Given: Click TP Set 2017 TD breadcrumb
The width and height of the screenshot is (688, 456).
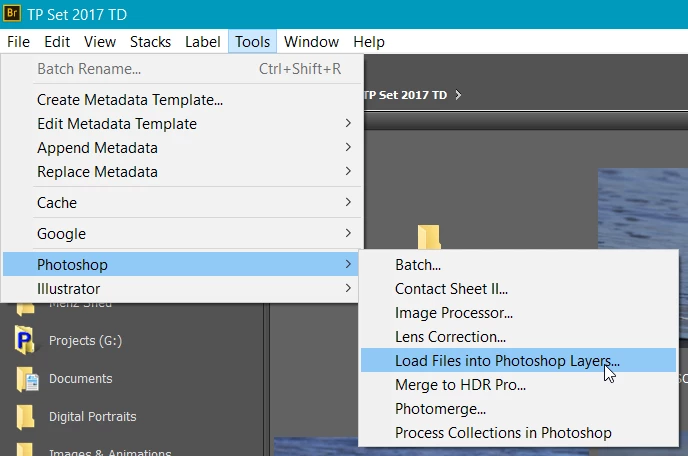Looking at the screenshot, I should [x=405, y=95].
